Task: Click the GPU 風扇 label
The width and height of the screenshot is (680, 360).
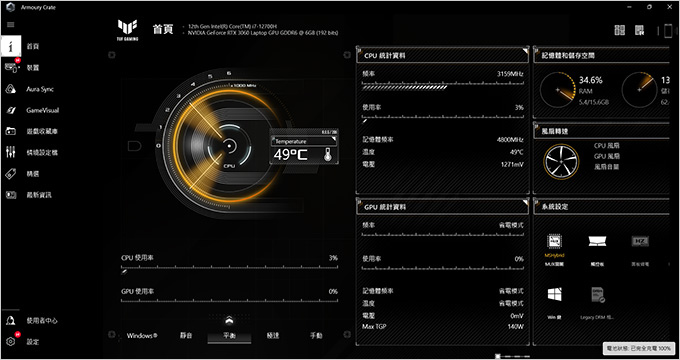Action: 606,156
